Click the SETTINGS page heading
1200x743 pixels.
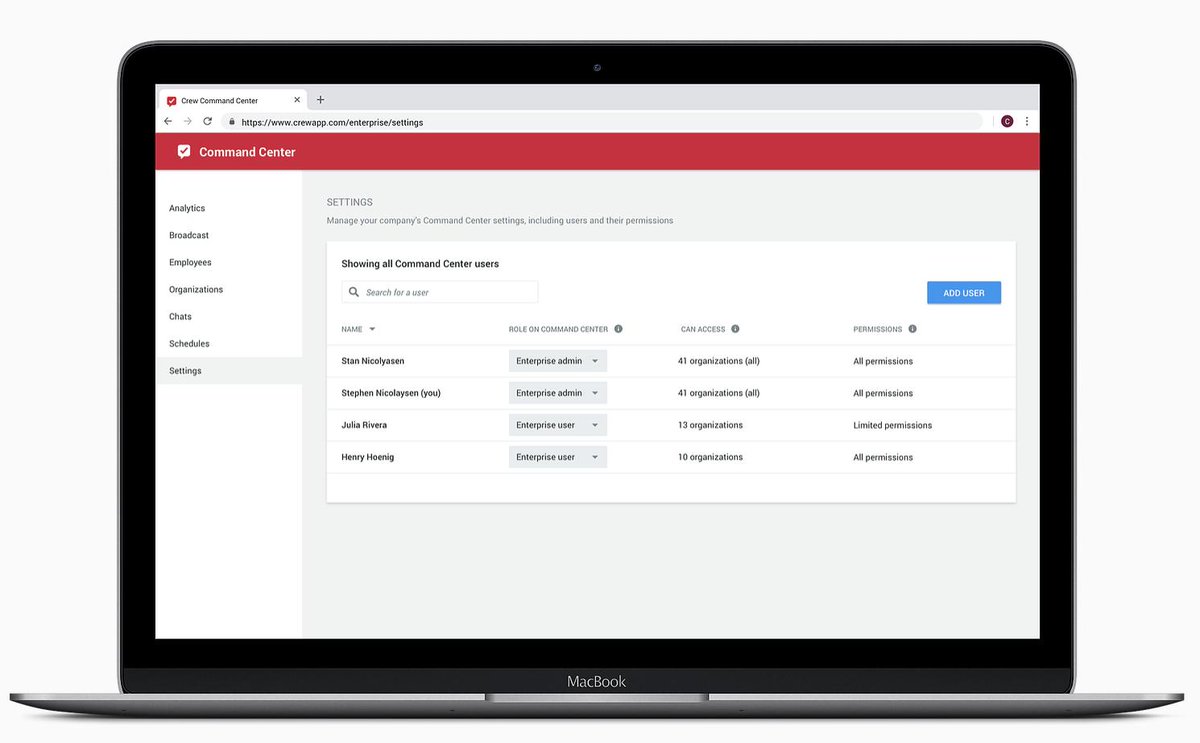pos(350,202)
